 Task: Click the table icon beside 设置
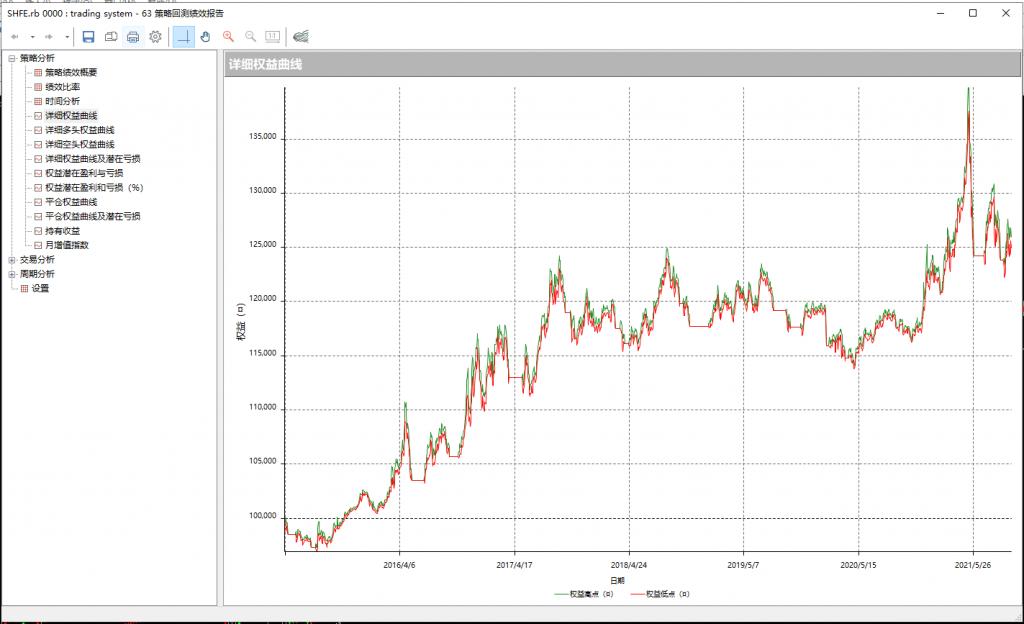click(x=24, y=289)
